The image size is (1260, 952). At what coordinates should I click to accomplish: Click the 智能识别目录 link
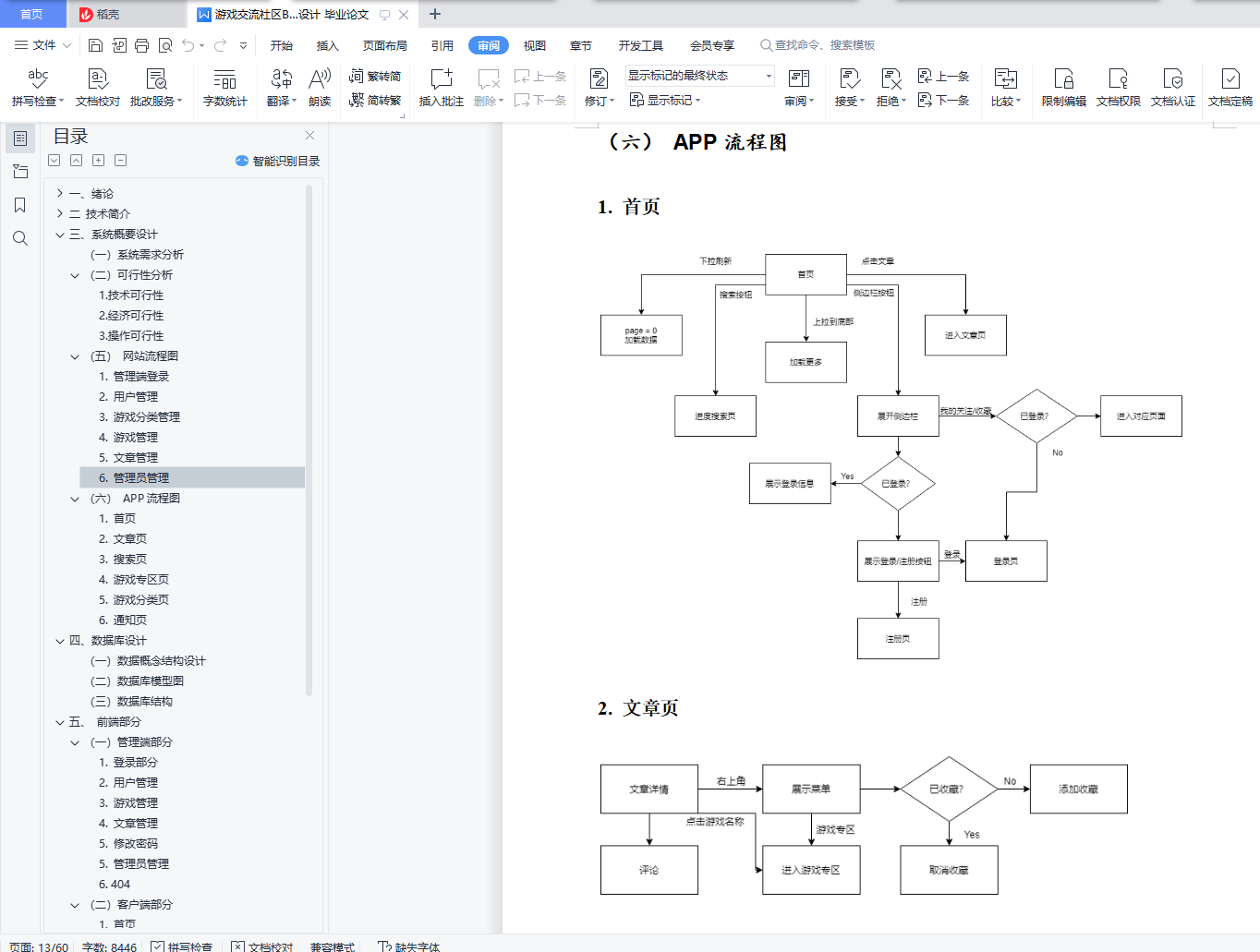coord(277,161)
